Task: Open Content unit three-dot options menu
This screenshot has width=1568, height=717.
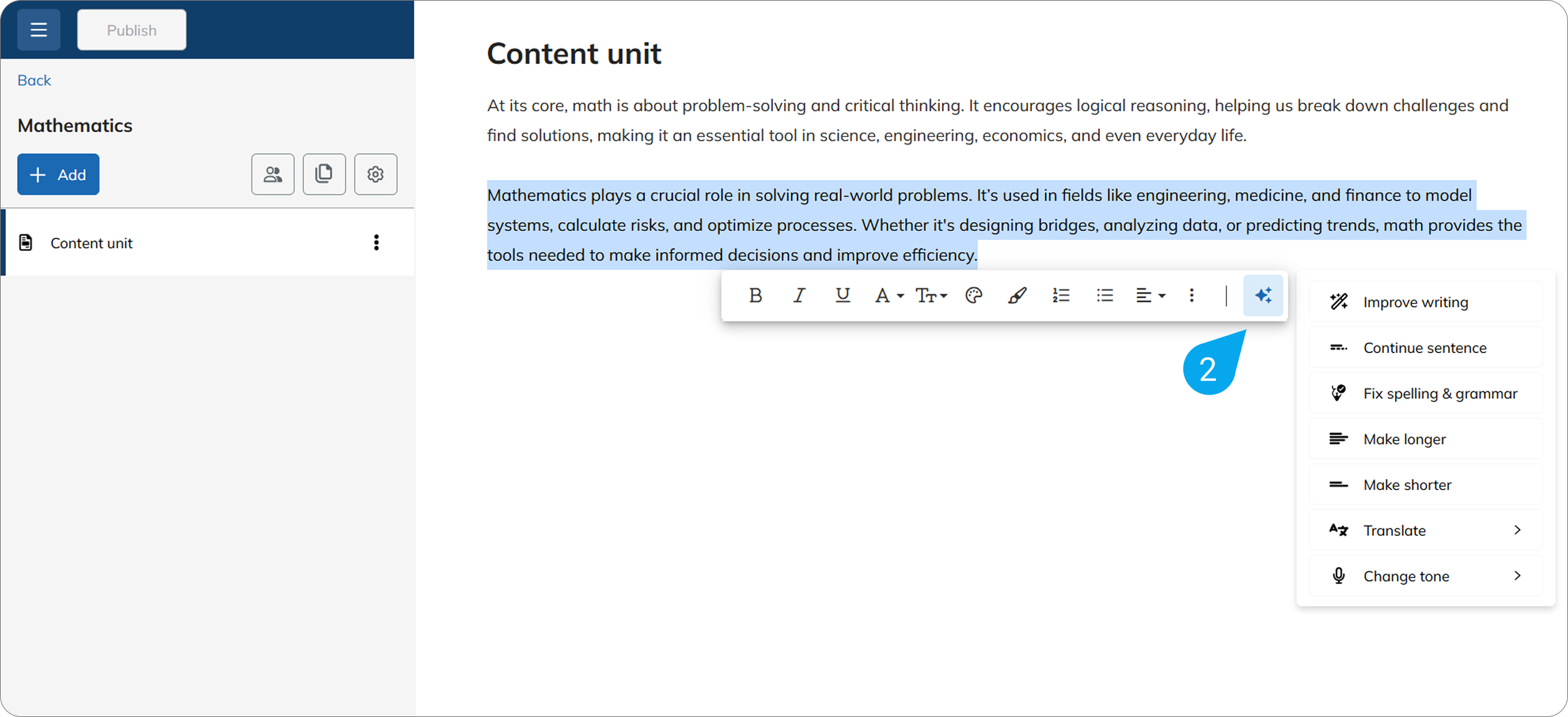Action: click(376, 243)
